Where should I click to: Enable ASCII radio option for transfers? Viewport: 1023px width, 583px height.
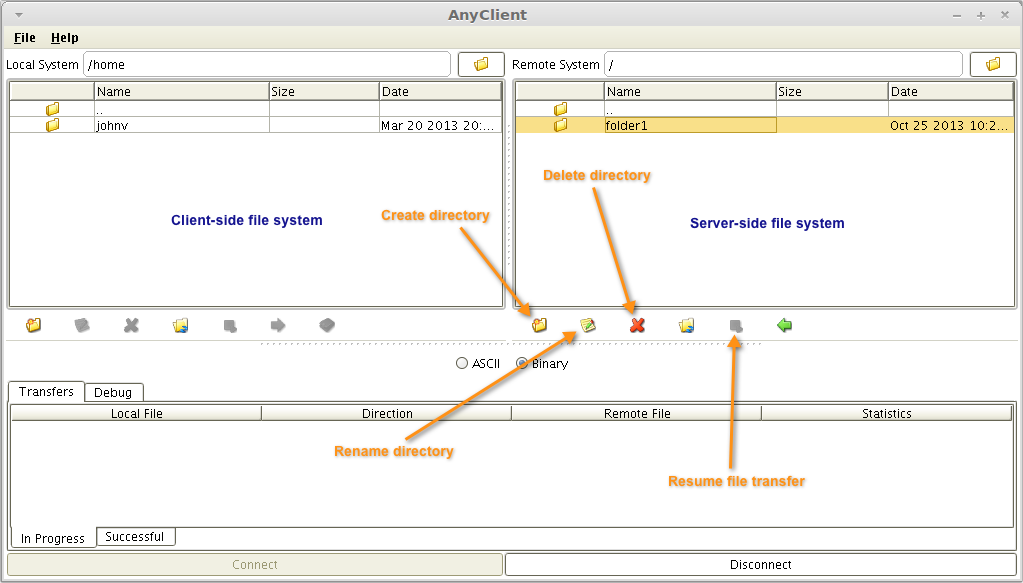pyautogui.click(x=462, y=363)
